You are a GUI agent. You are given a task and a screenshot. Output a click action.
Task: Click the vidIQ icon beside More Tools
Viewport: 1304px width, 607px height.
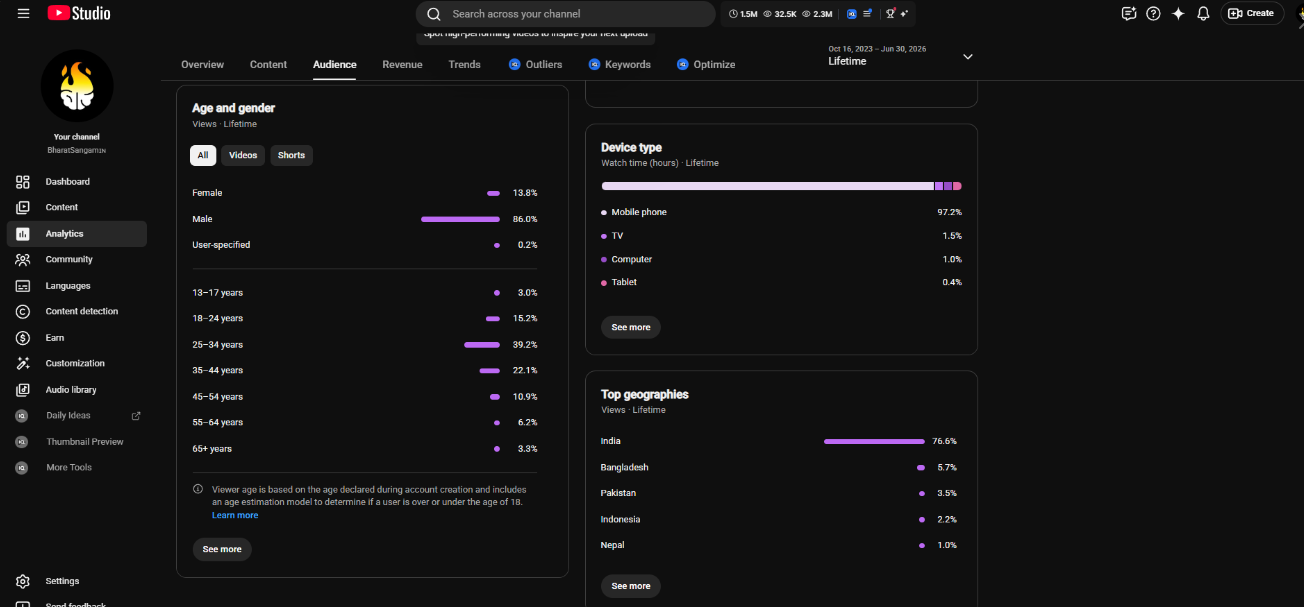[x=22, y=468]
